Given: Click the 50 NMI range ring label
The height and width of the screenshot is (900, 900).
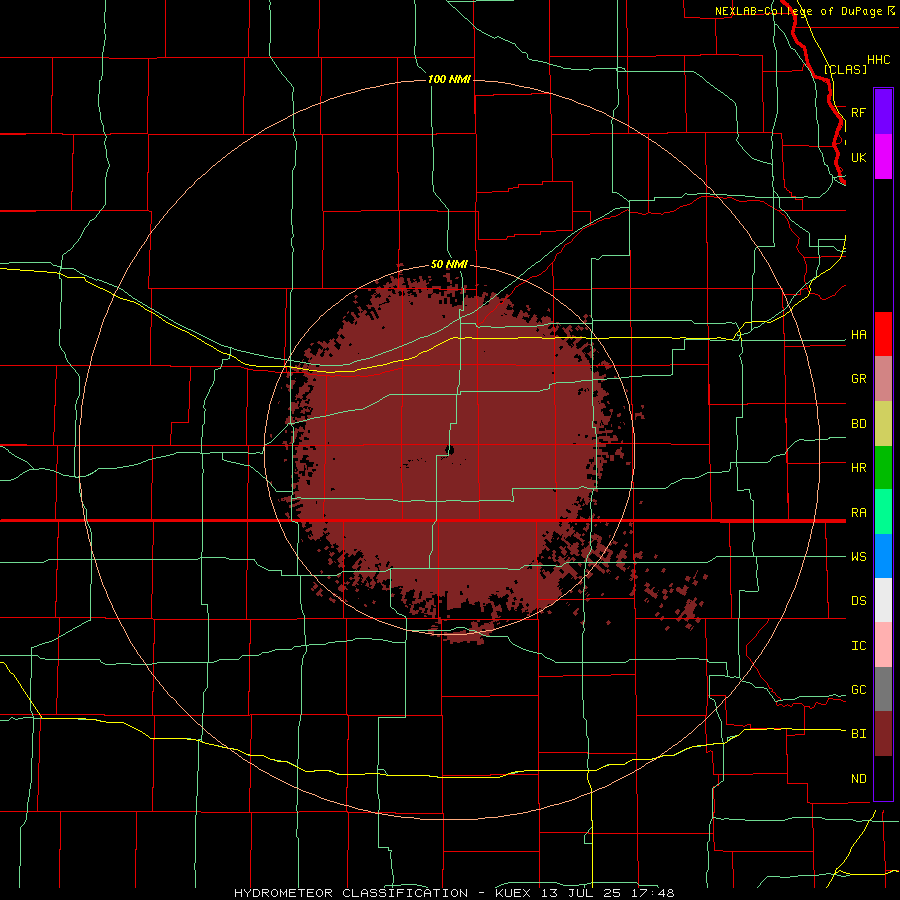Looking at the screenshot, I should [449, 265].
